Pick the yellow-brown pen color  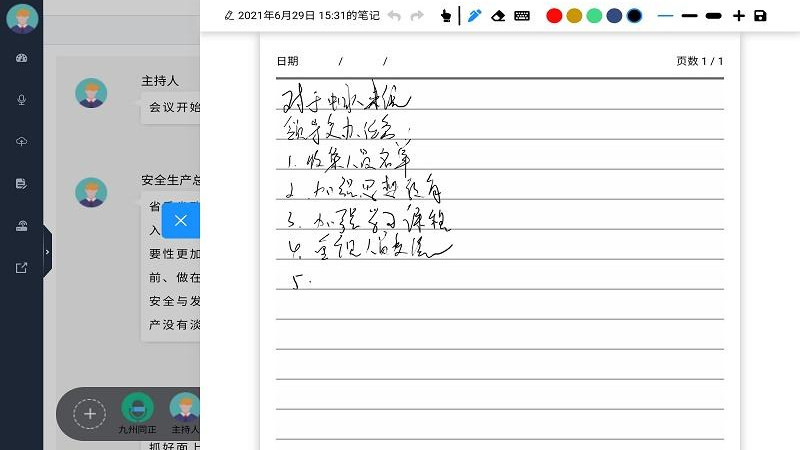click(574, 16)
